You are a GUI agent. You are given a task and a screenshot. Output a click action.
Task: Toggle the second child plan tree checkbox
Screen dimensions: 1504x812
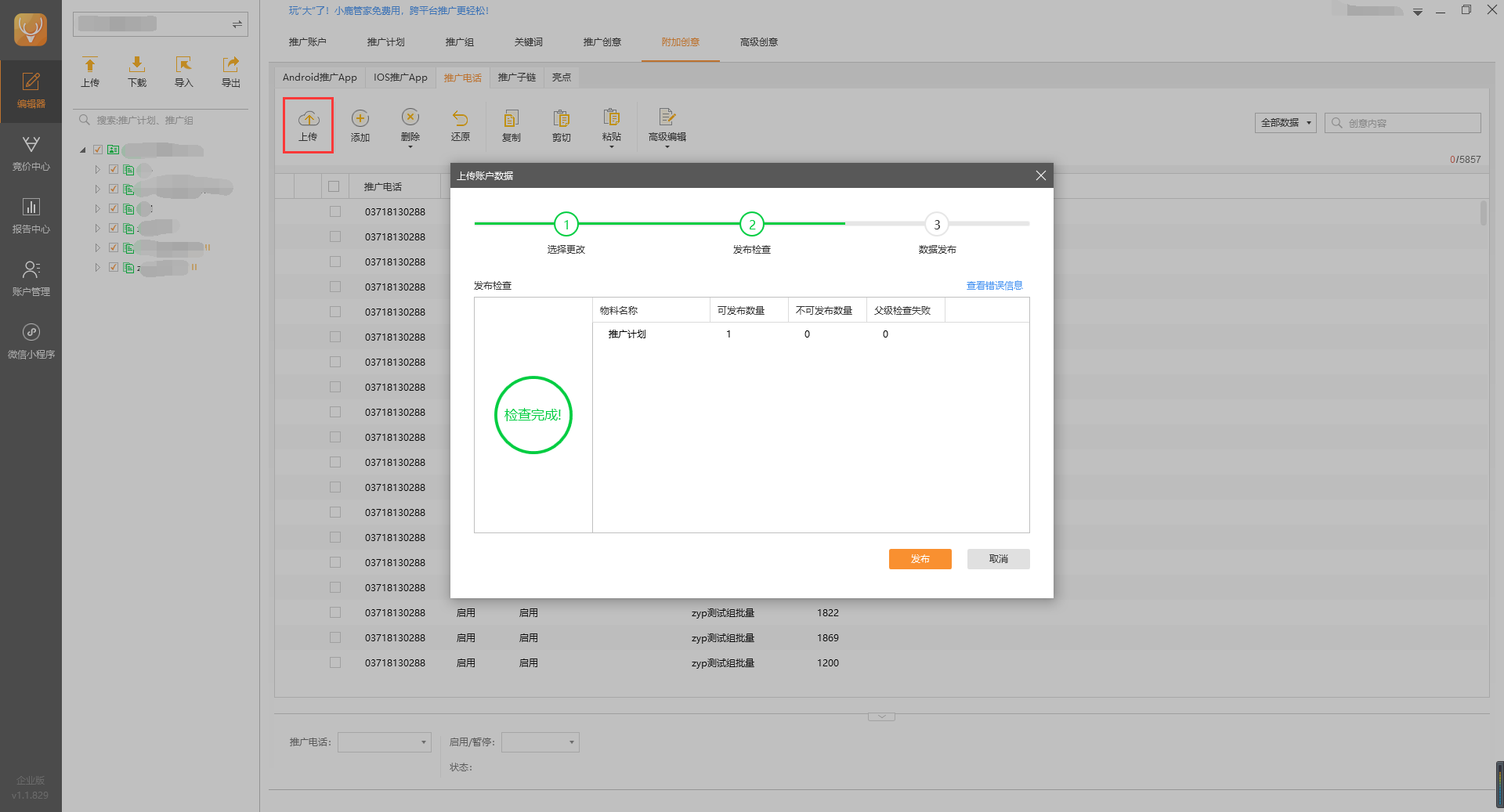(x=114, y=189)
